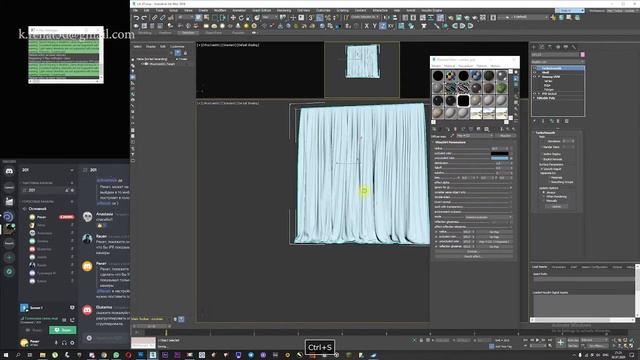Toggle Render Iters checkbox
Viewport: 640px width, 360px height.
click(x=542, y=147)
